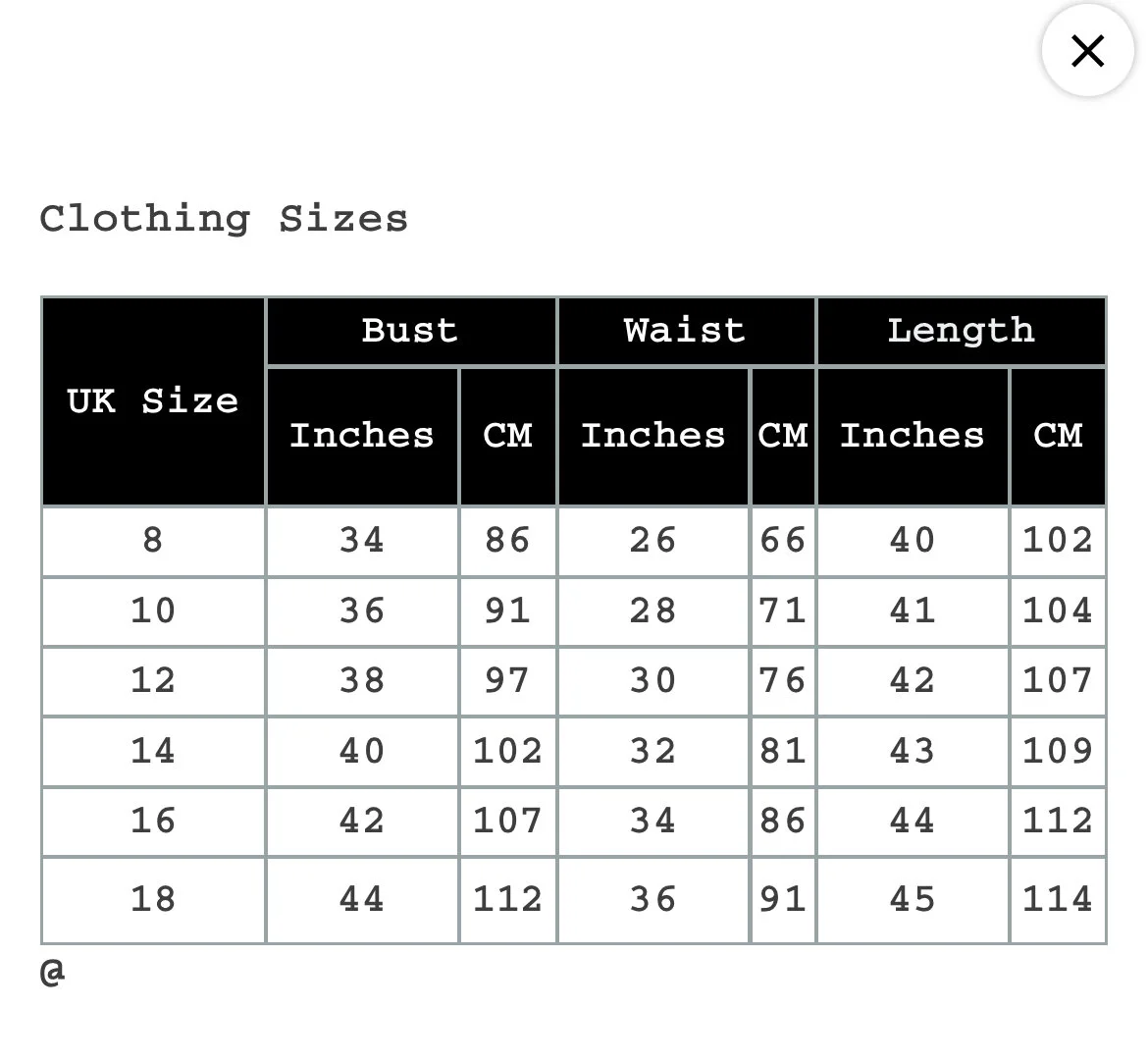
Task: Select the Length column header
Action: click(x=961, y=331)
